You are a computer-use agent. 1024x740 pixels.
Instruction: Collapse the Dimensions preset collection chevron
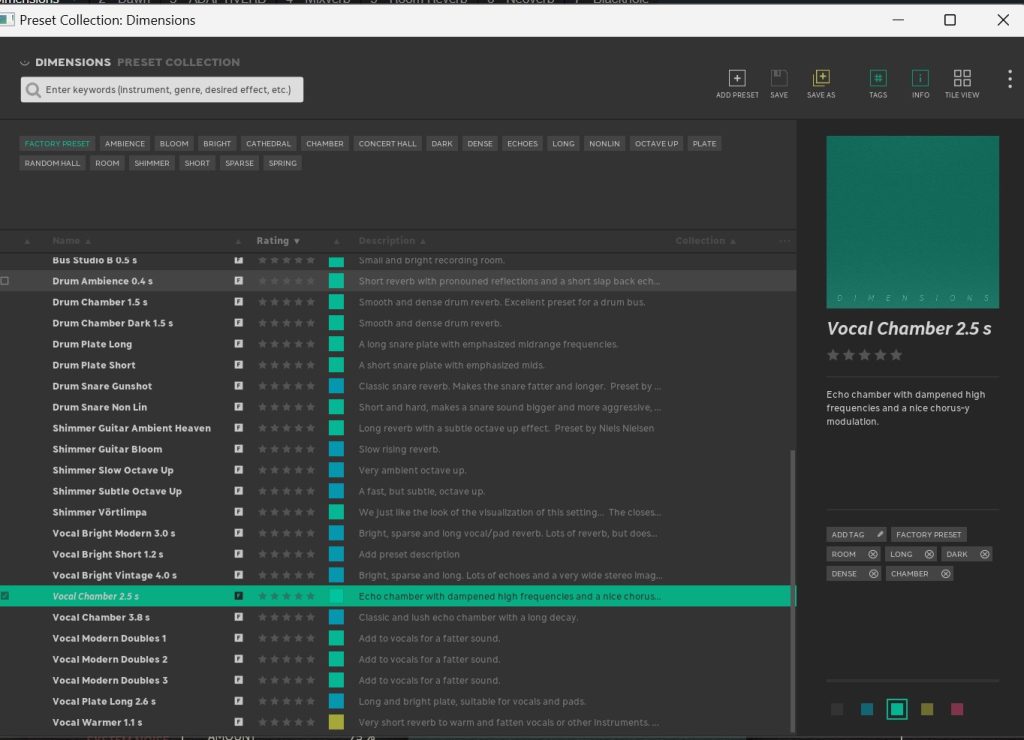(25, 62)
